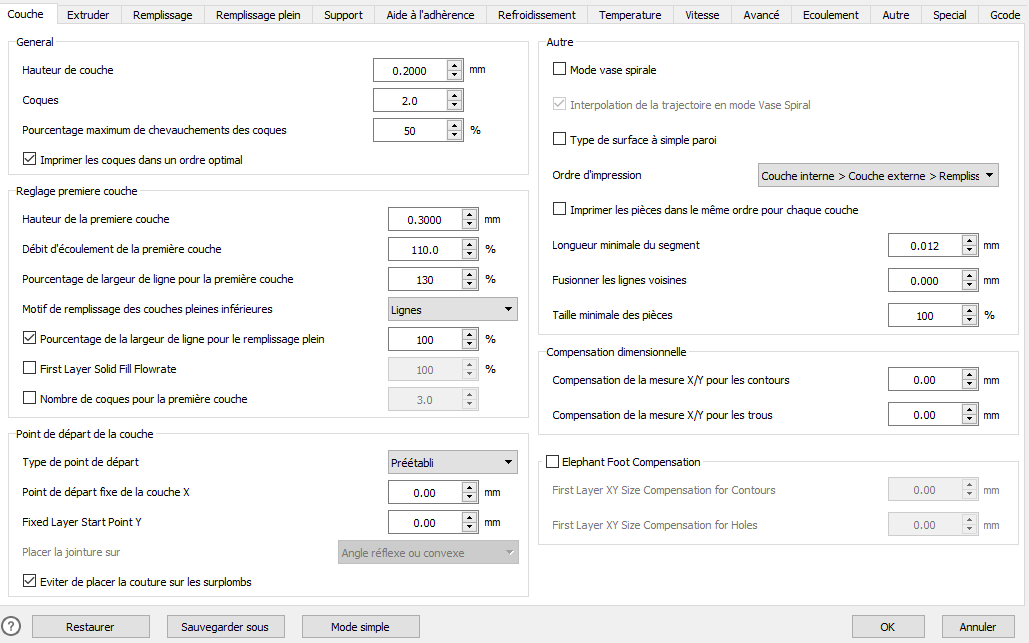Click the help question mark icon
The image size is (1029, 643).
[x=12, y=626]
